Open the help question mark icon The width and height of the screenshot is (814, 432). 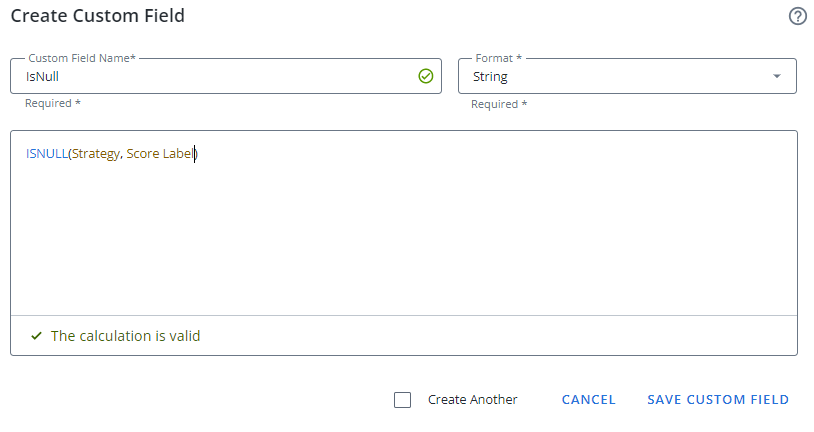click(x=797, y=16)
